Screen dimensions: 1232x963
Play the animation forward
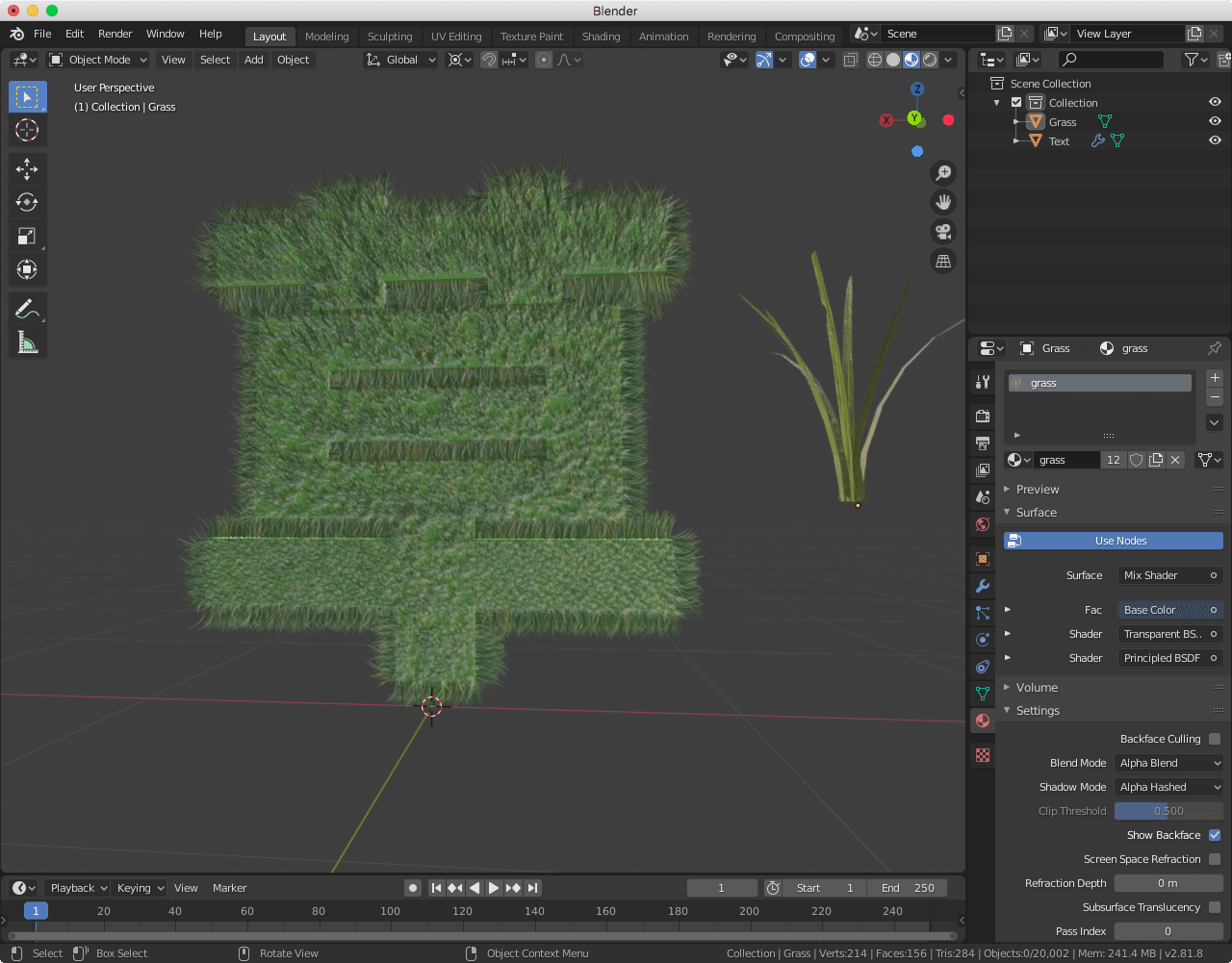[x=493, y=888]
